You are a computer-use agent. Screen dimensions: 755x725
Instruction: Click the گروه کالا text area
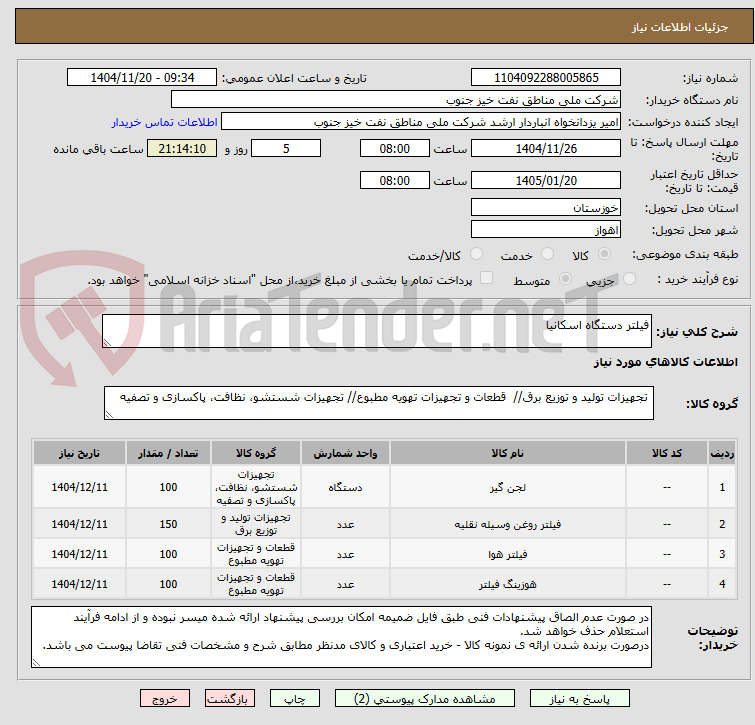pos(378,403)
